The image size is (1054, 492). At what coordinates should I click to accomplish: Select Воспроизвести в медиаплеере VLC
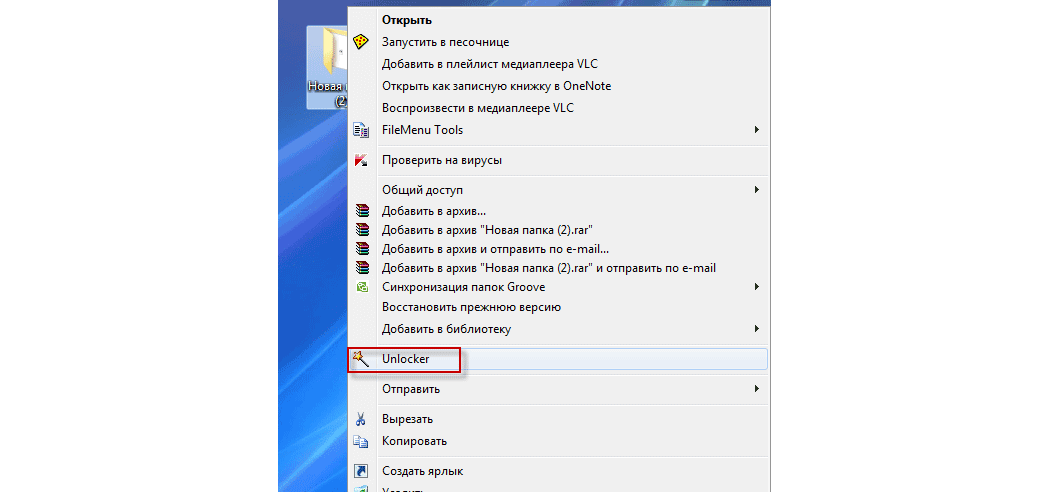point(478,108)
